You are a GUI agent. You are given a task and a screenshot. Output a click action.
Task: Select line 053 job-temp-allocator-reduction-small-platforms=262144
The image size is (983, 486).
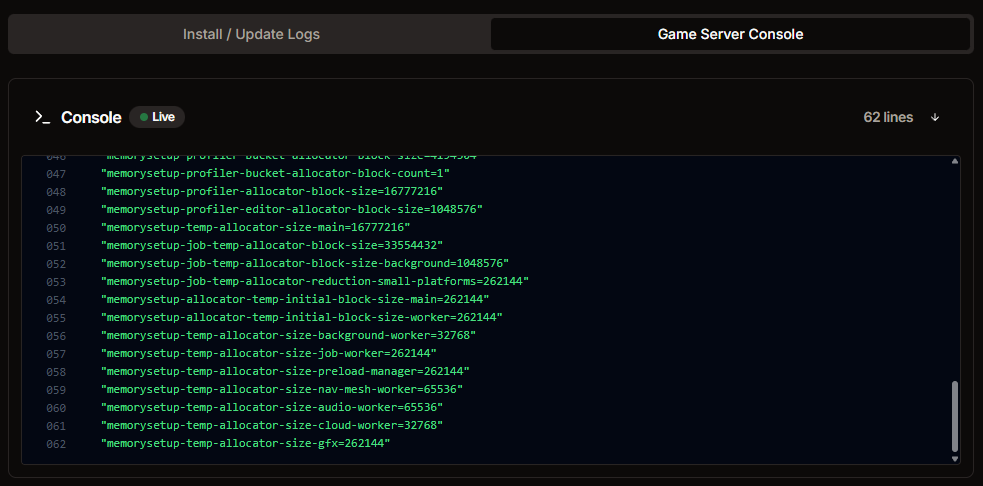point(315,281)
